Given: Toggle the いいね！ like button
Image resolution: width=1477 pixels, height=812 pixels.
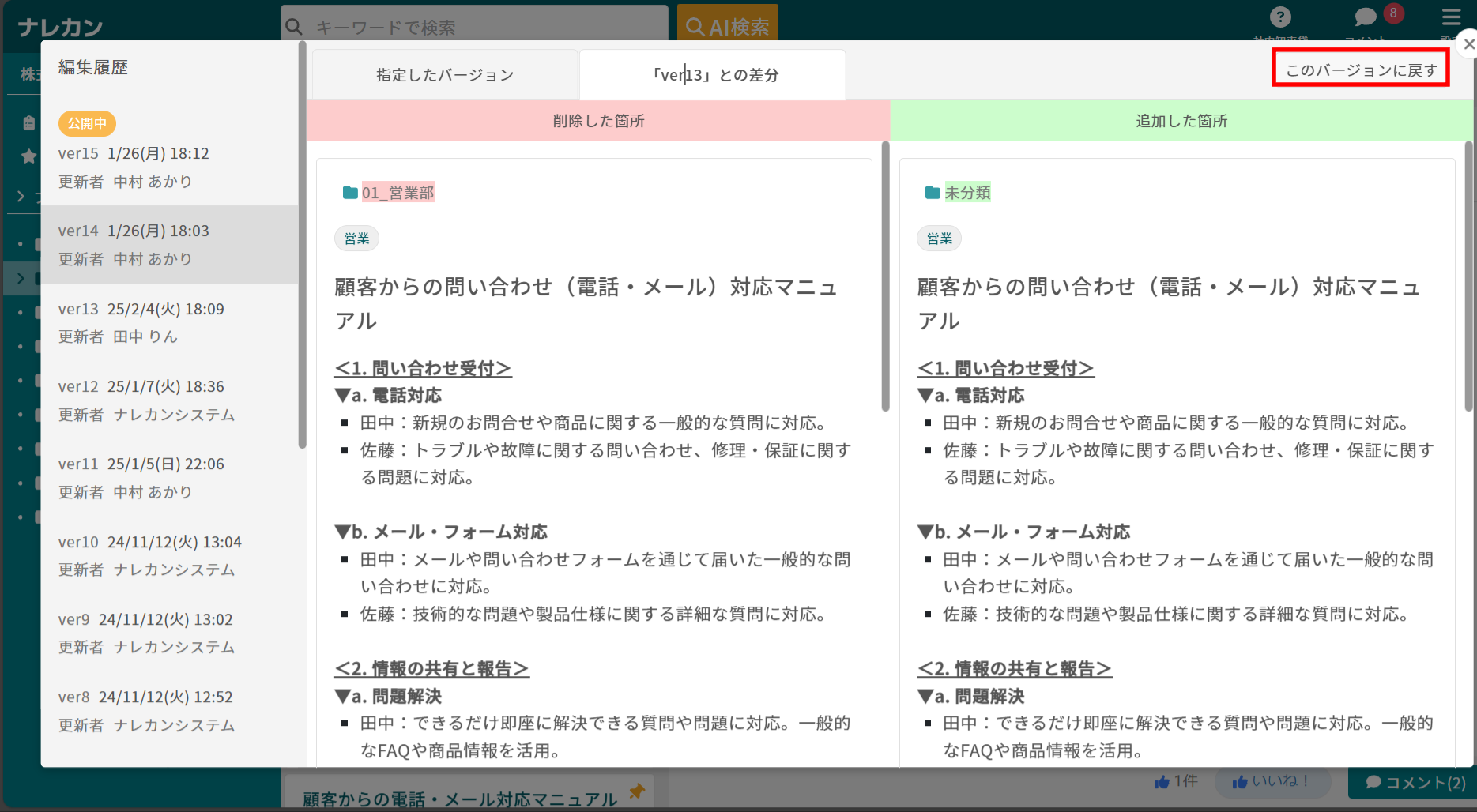Looking at the screenshot, I should [1272, 781].
